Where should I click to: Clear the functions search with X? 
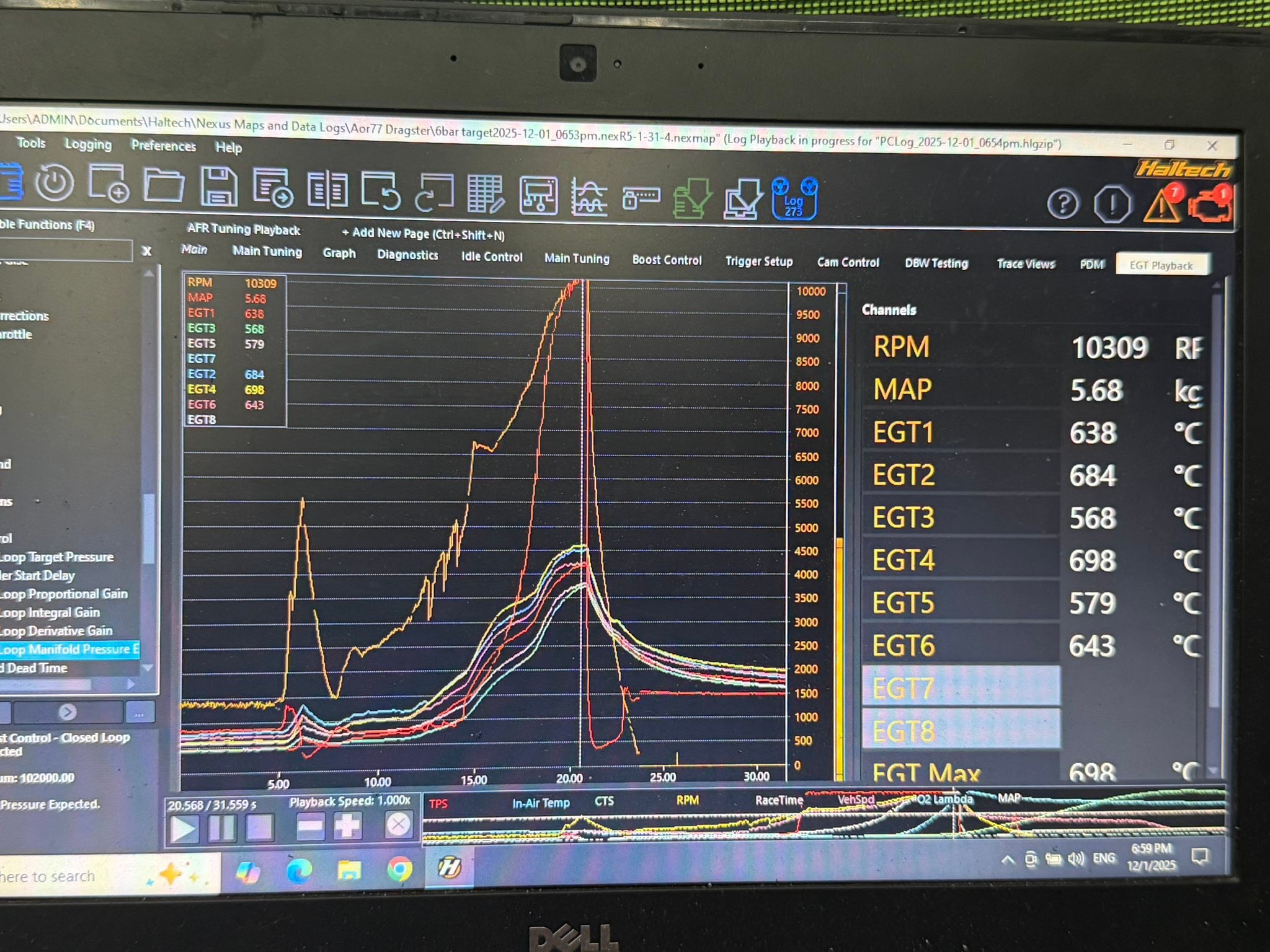pos(146,251)
